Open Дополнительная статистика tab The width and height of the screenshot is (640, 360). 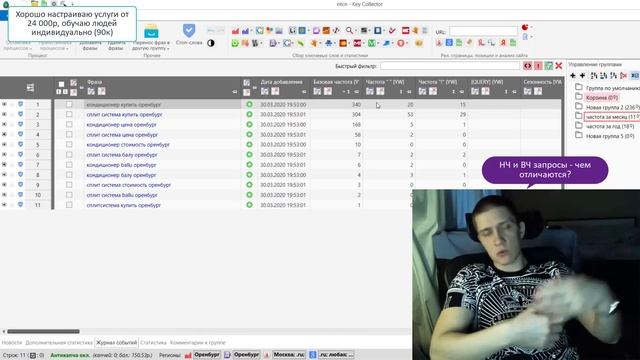click(59, 343)
